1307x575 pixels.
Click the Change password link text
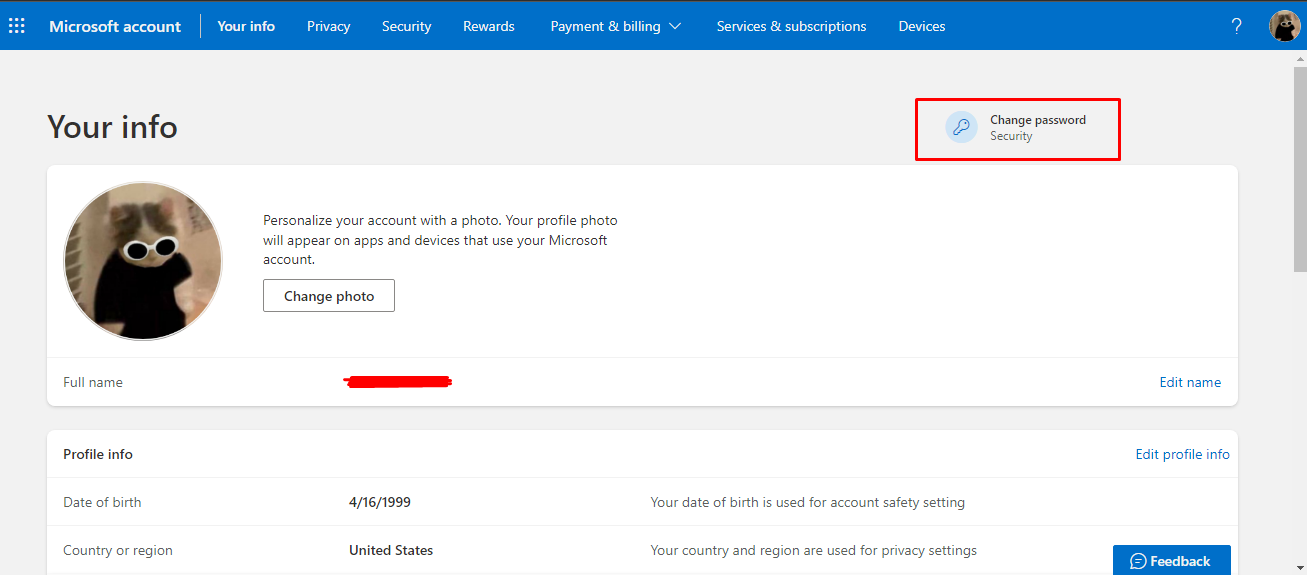pyautogui.click(x=1038, y=120)
